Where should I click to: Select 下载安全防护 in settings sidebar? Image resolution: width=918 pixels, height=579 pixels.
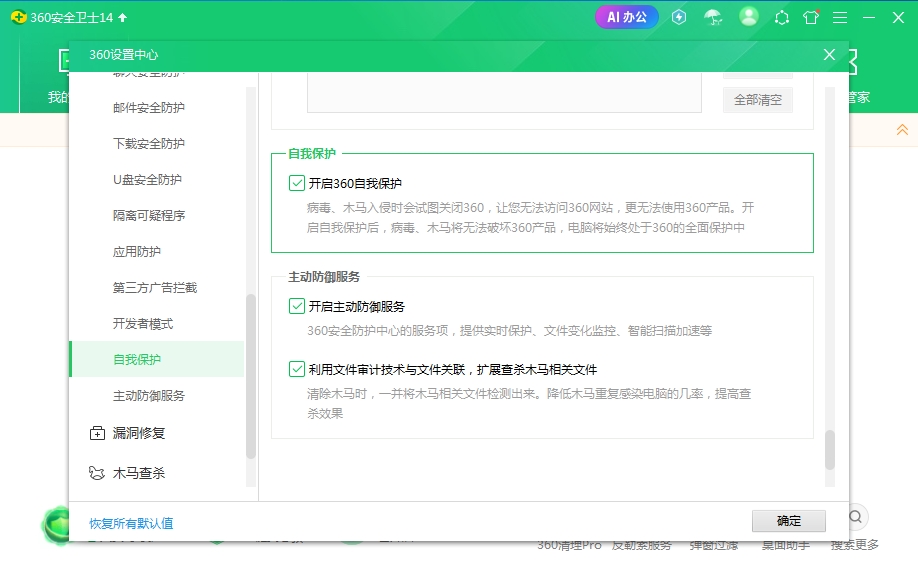[x=149, y=143]
